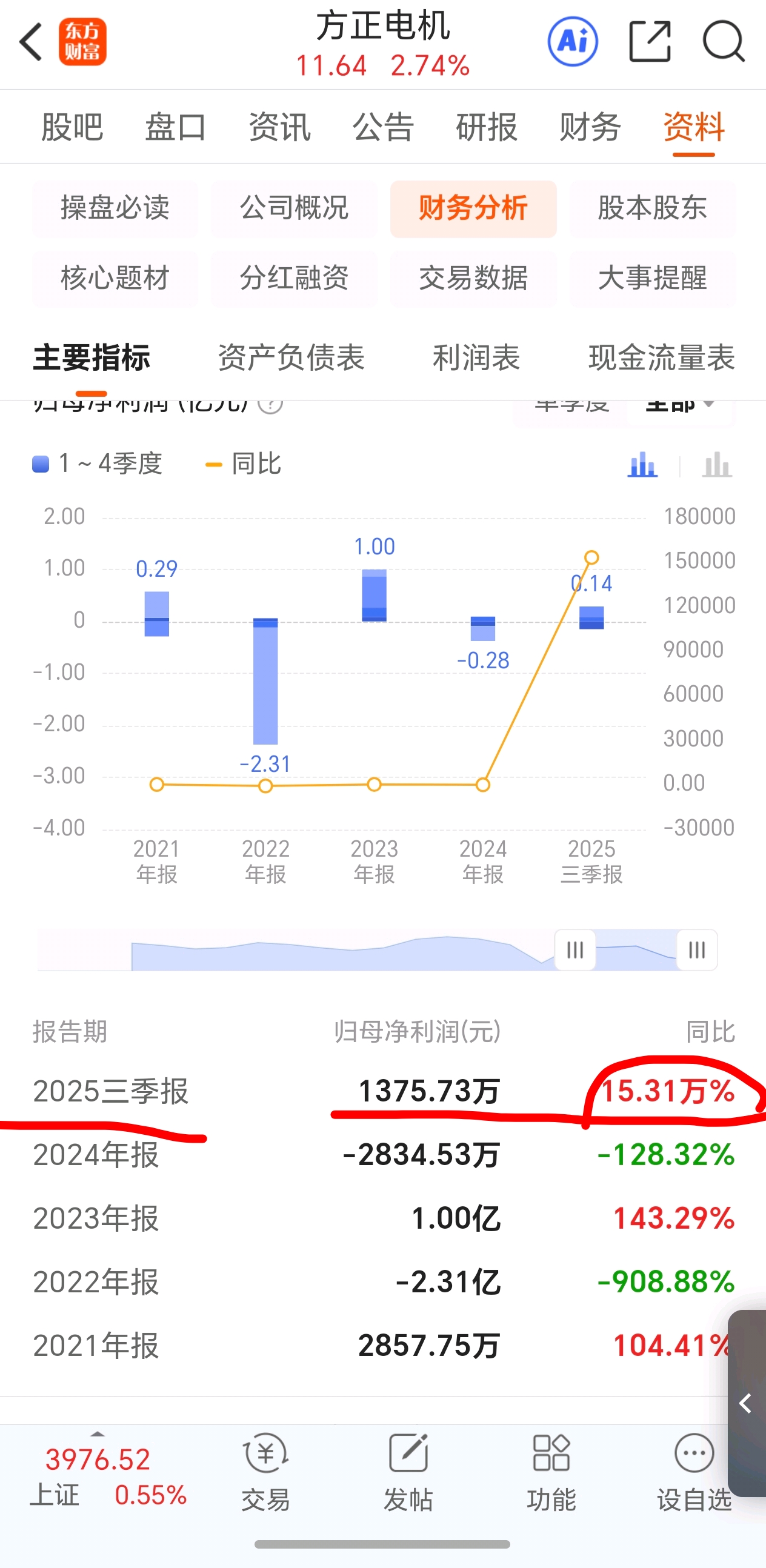
Task: Select 财务分析 button
Action: 473,209
